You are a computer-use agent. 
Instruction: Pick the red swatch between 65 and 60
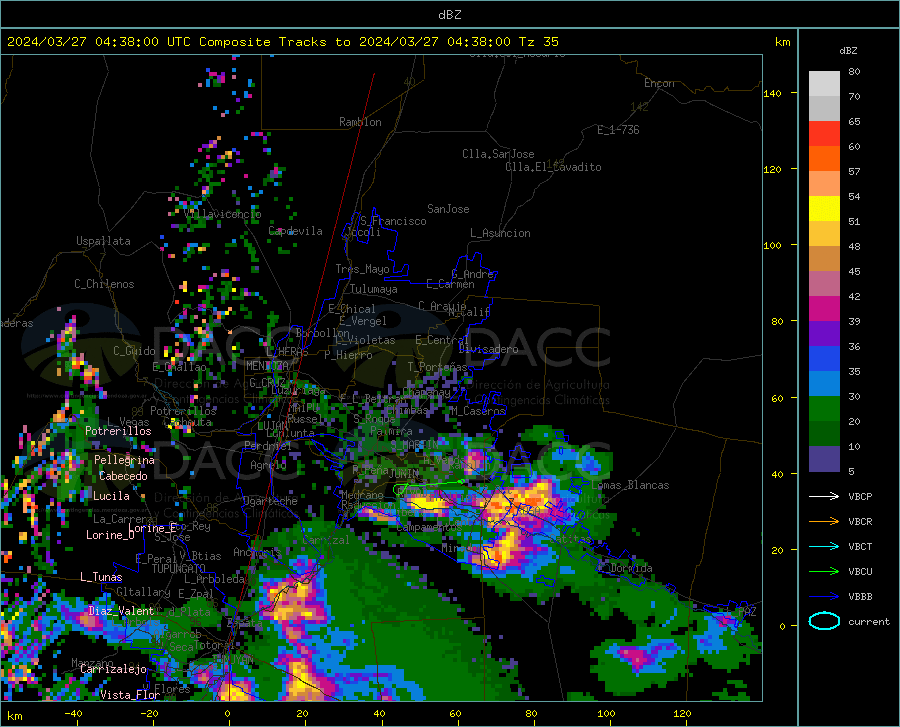tap(824, 134)
